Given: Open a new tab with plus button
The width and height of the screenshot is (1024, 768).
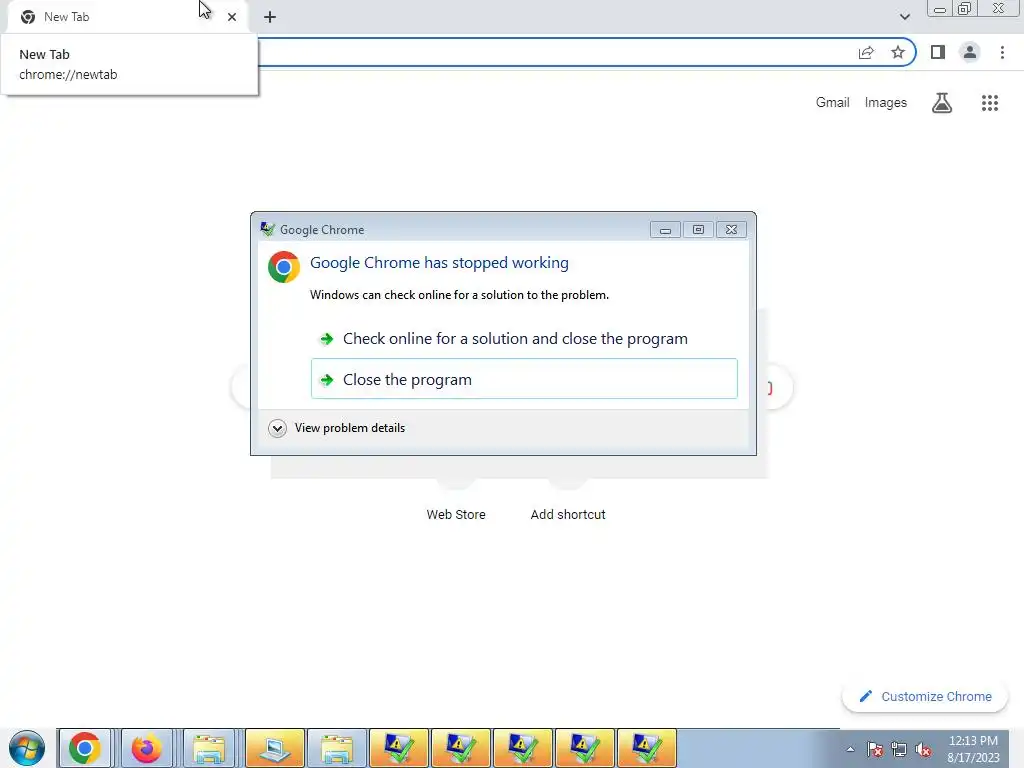Looking at the screenshot, I should pyautogui.click(x=270, y=17).
